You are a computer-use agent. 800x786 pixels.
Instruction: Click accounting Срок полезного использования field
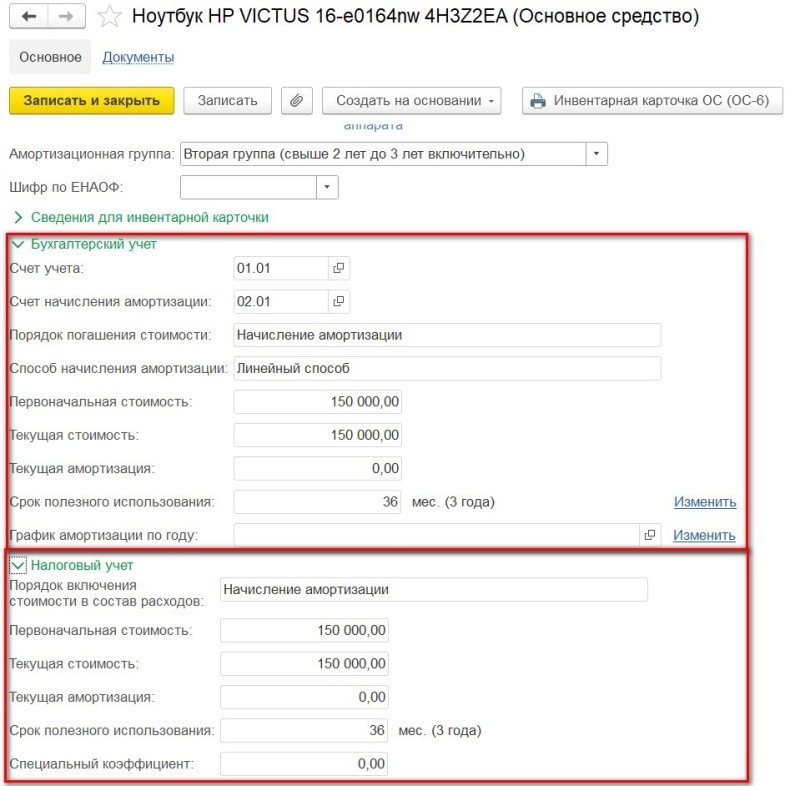pos(317,502)
